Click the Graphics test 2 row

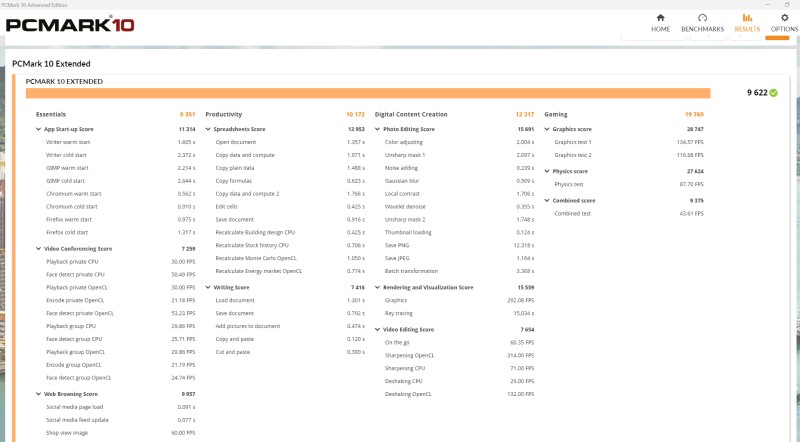click(629, 155)
